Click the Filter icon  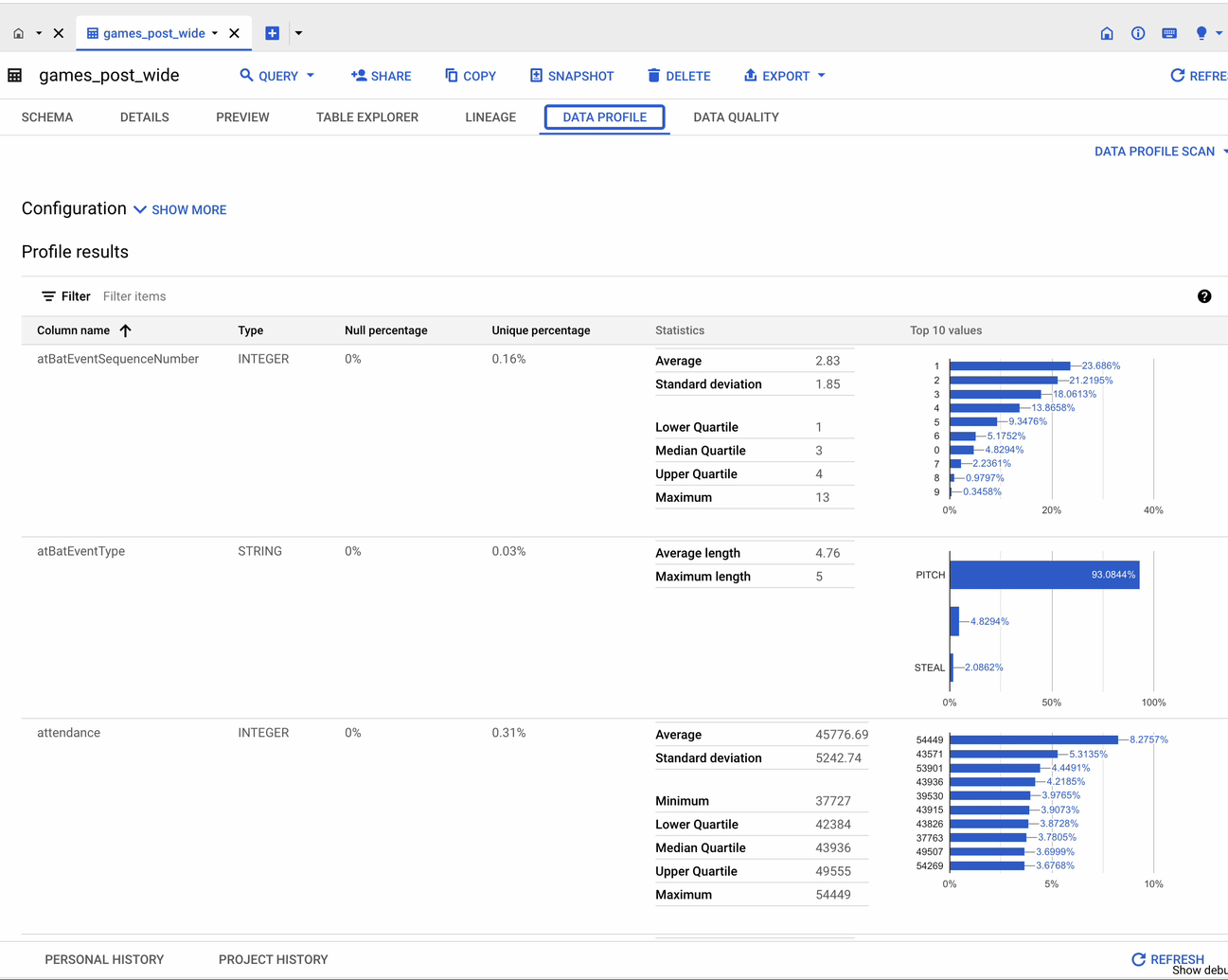[x=48, y=296]
